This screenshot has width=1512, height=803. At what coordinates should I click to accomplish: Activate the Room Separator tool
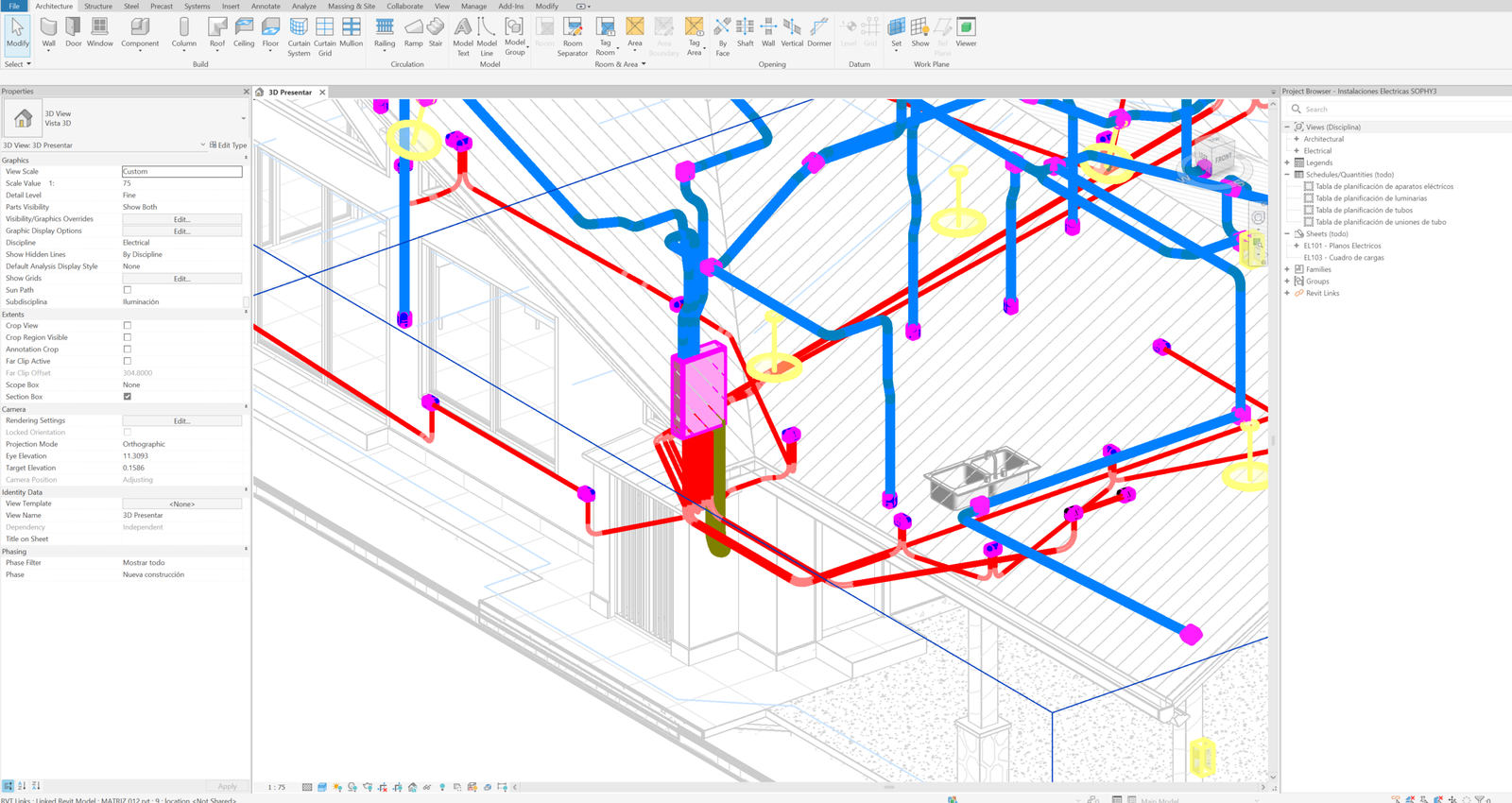tap(573, 37)
